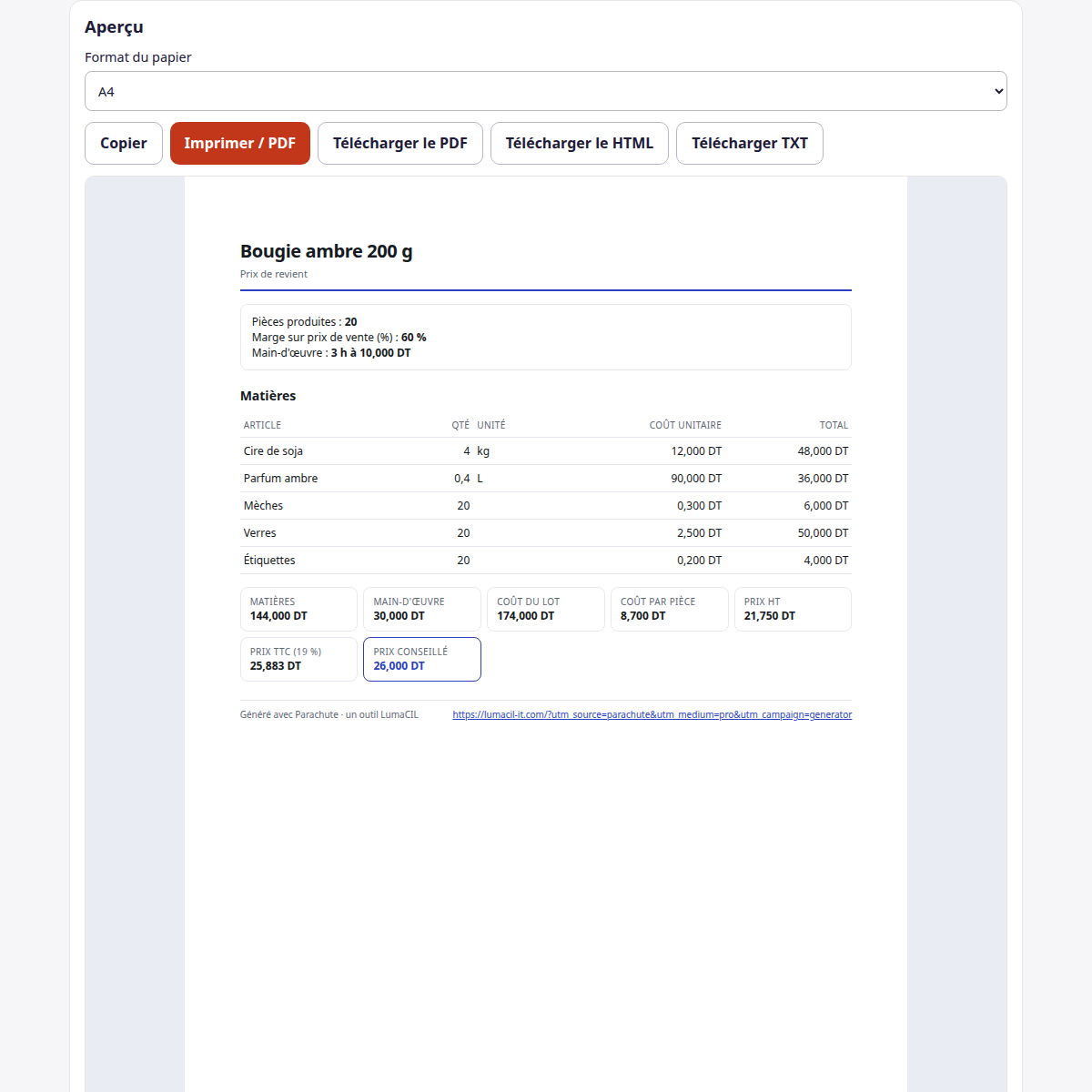This screenshot has width=1092, height=1092.
Task: Click the "Prix de revient" subtitle
Action: [274, 274]
